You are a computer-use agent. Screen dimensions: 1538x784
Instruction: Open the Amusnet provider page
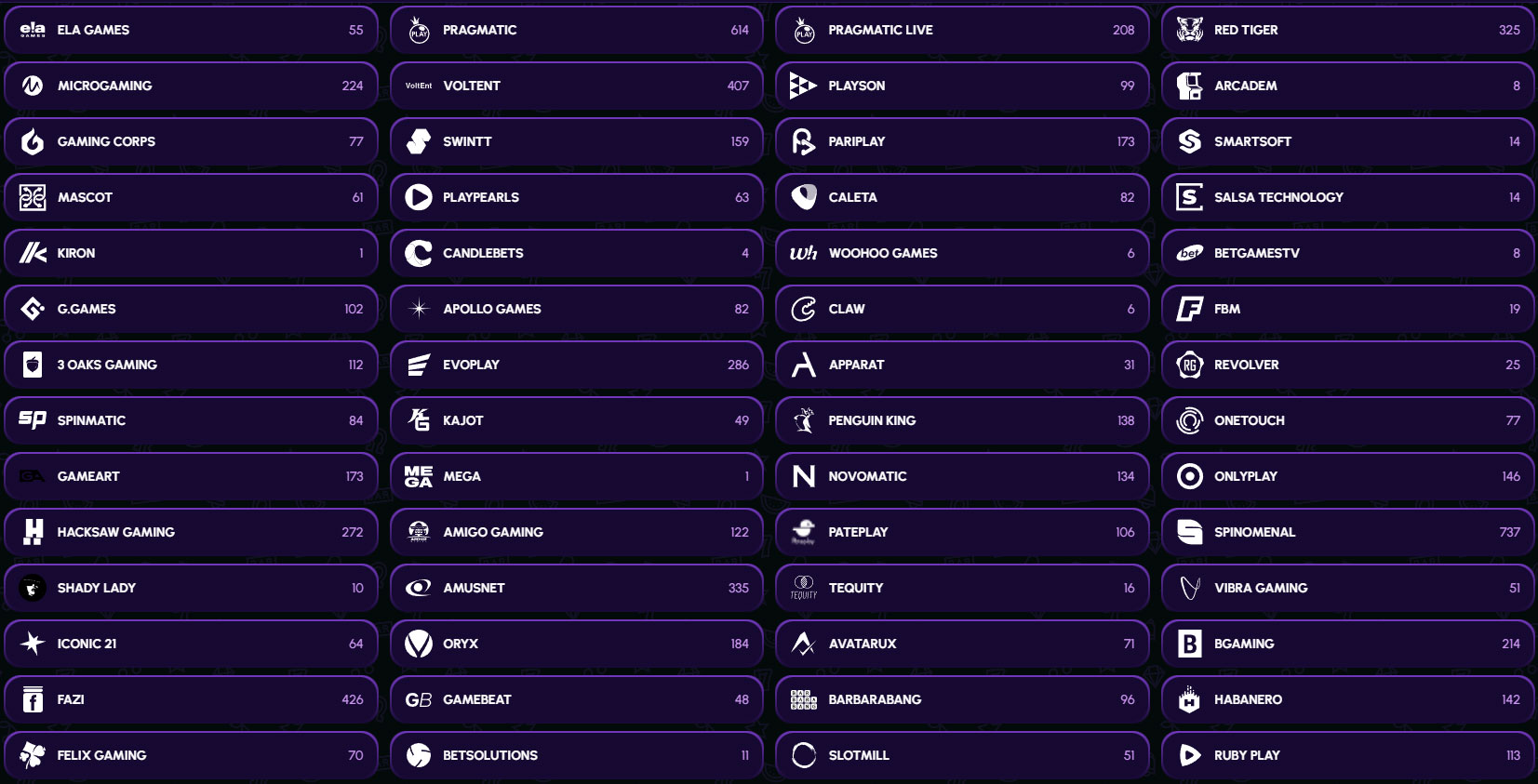click(577, 588)
